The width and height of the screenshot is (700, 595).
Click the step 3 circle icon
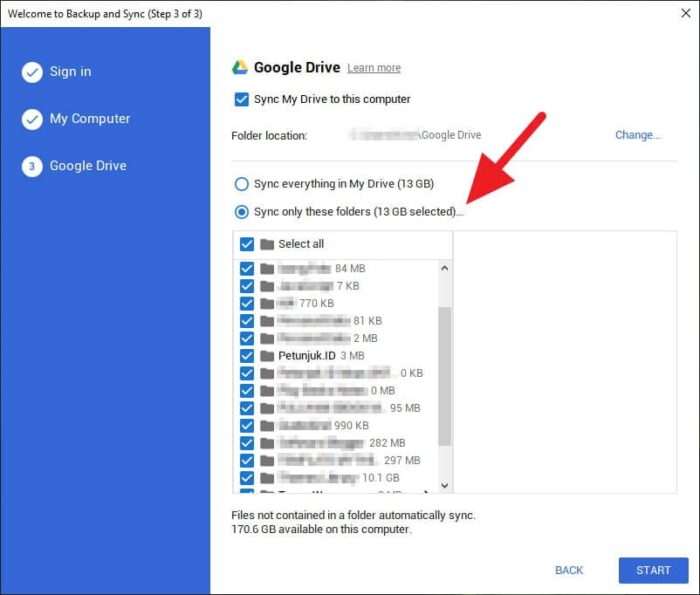pos(32,166)
